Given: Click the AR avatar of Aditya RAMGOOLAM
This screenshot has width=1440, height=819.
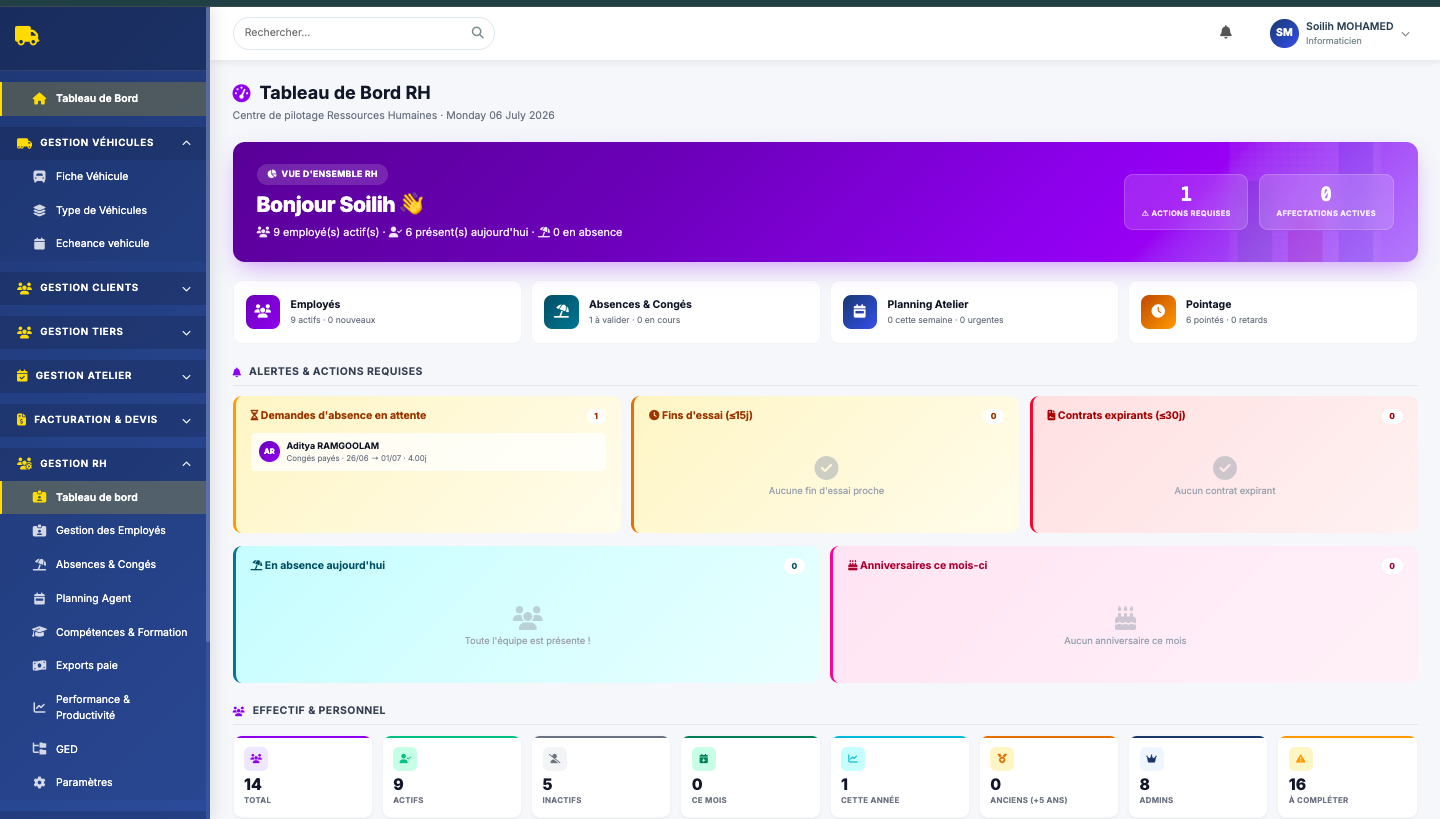Looking at the screenshot, I should (269, 451).
